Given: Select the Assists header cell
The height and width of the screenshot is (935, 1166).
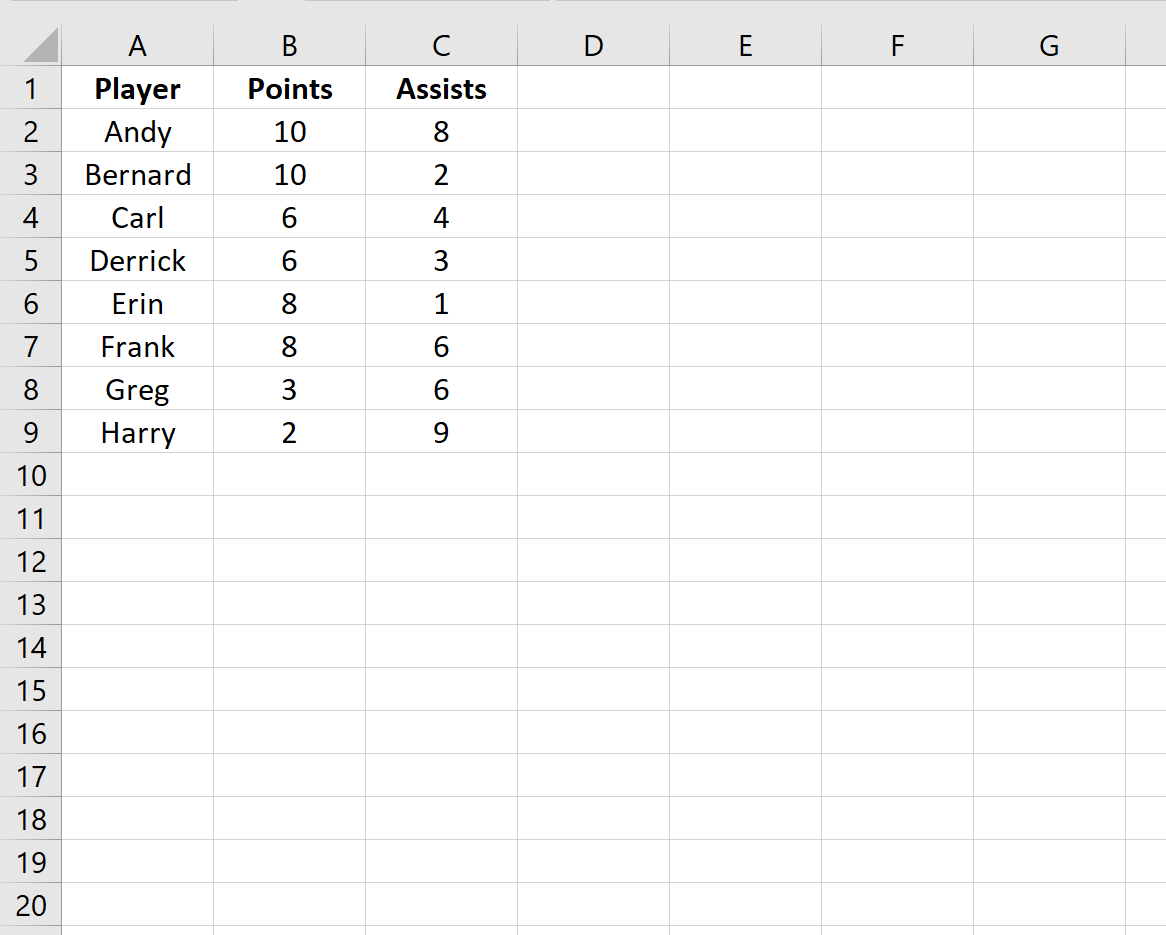Looking at the screenshot, I should (441, 89).
